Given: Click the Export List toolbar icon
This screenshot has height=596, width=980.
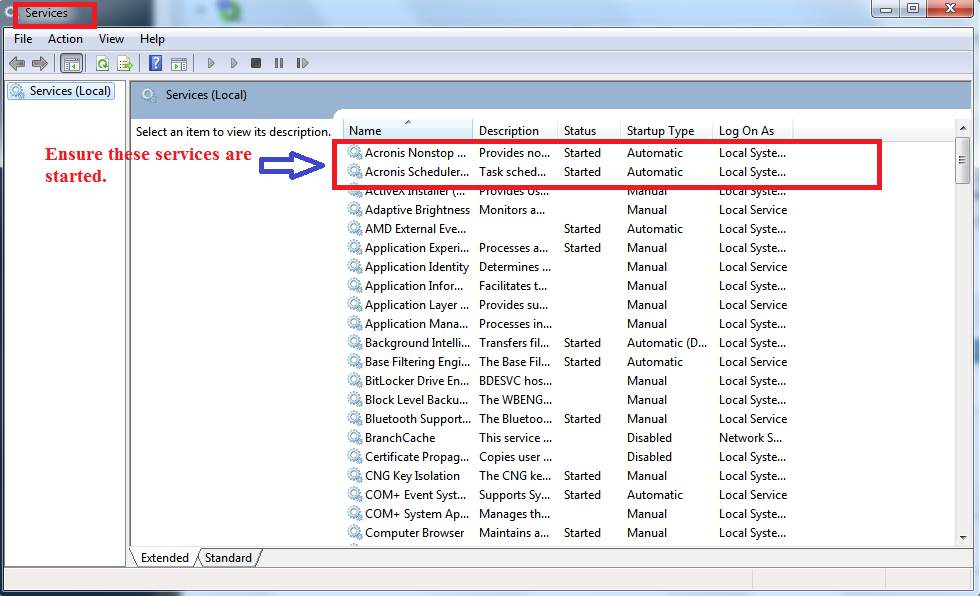Looking at the screenshot, I should 125,63.
